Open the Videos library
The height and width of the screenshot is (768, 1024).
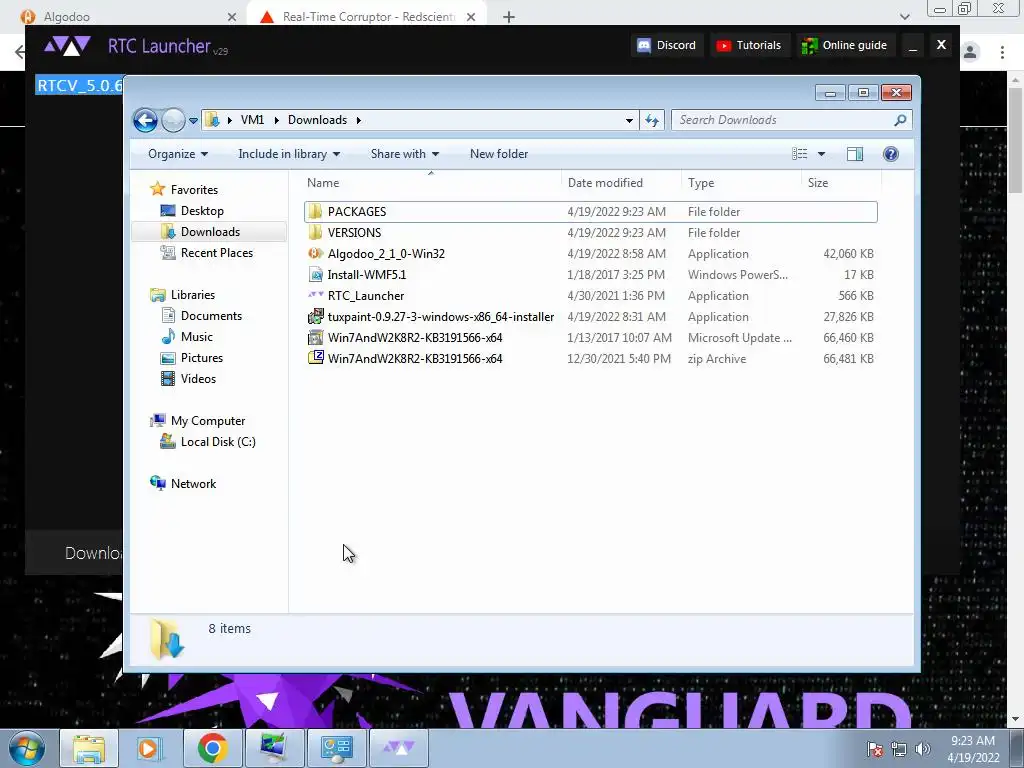(188, 378)
